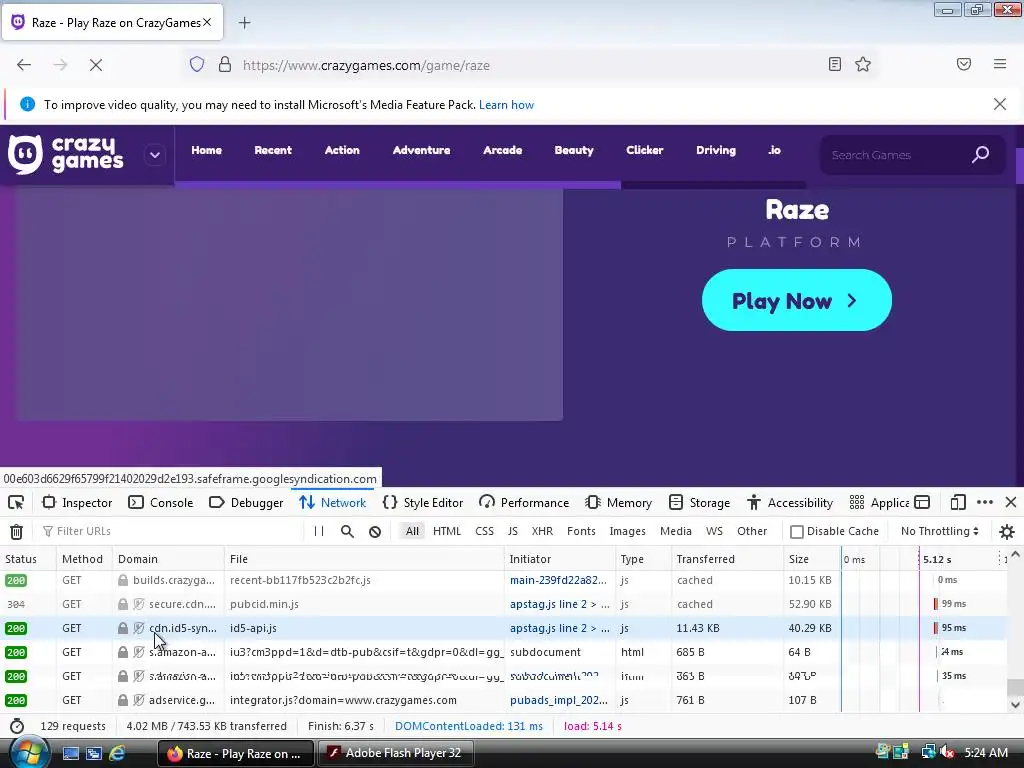Close the Raze browser tab

pyautogui.click(x=207, y=22)
